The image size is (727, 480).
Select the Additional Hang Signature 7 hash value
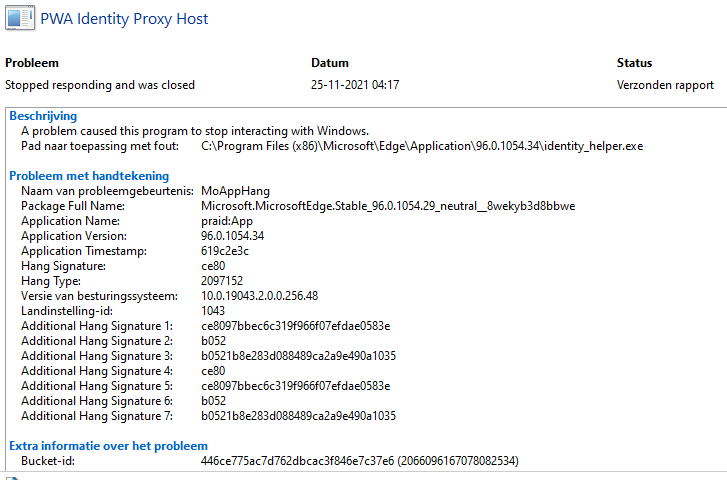(299, 416)
